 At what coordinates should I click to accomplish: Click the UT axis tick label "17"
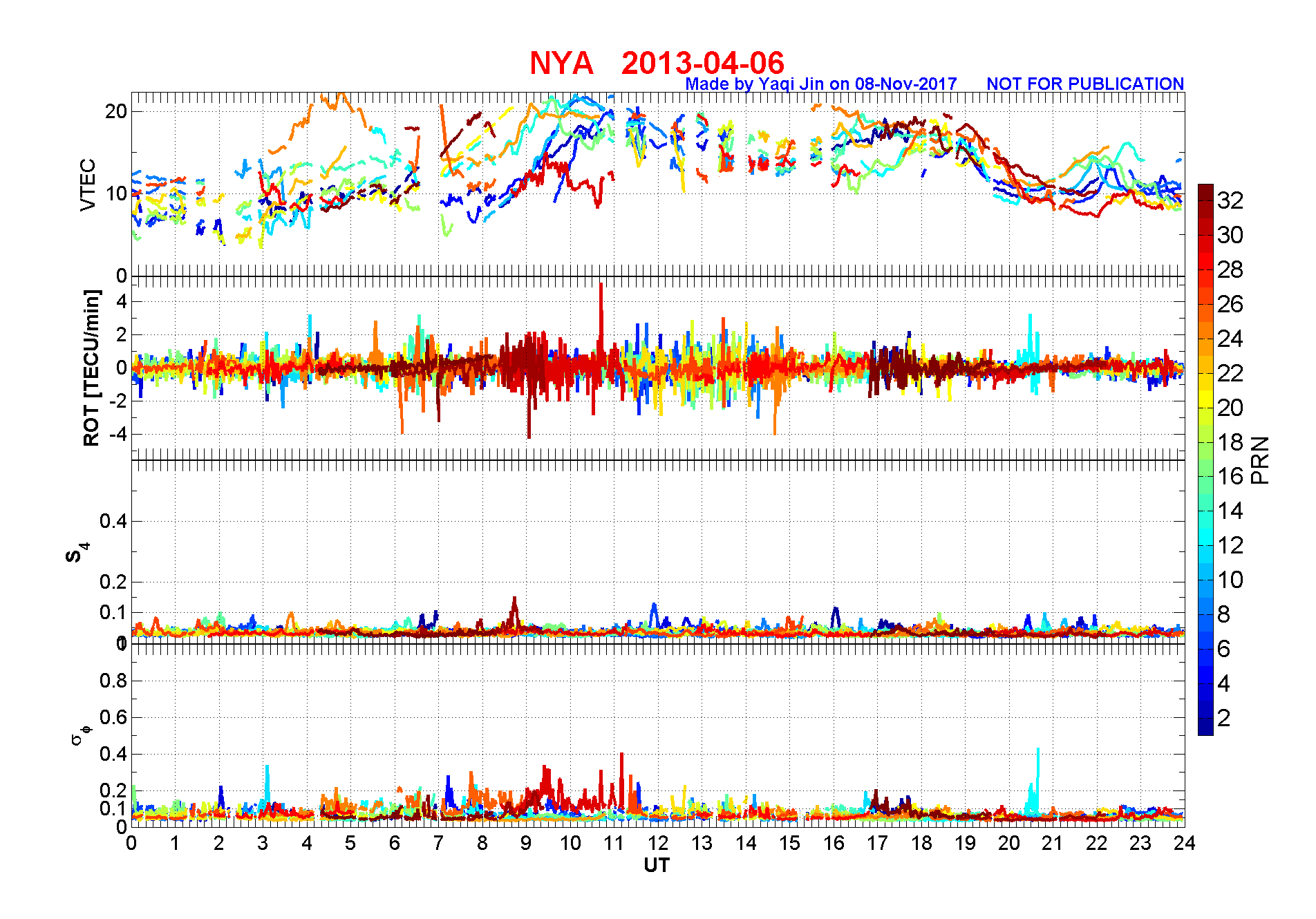pyautogui.click(x=877, y=843)
